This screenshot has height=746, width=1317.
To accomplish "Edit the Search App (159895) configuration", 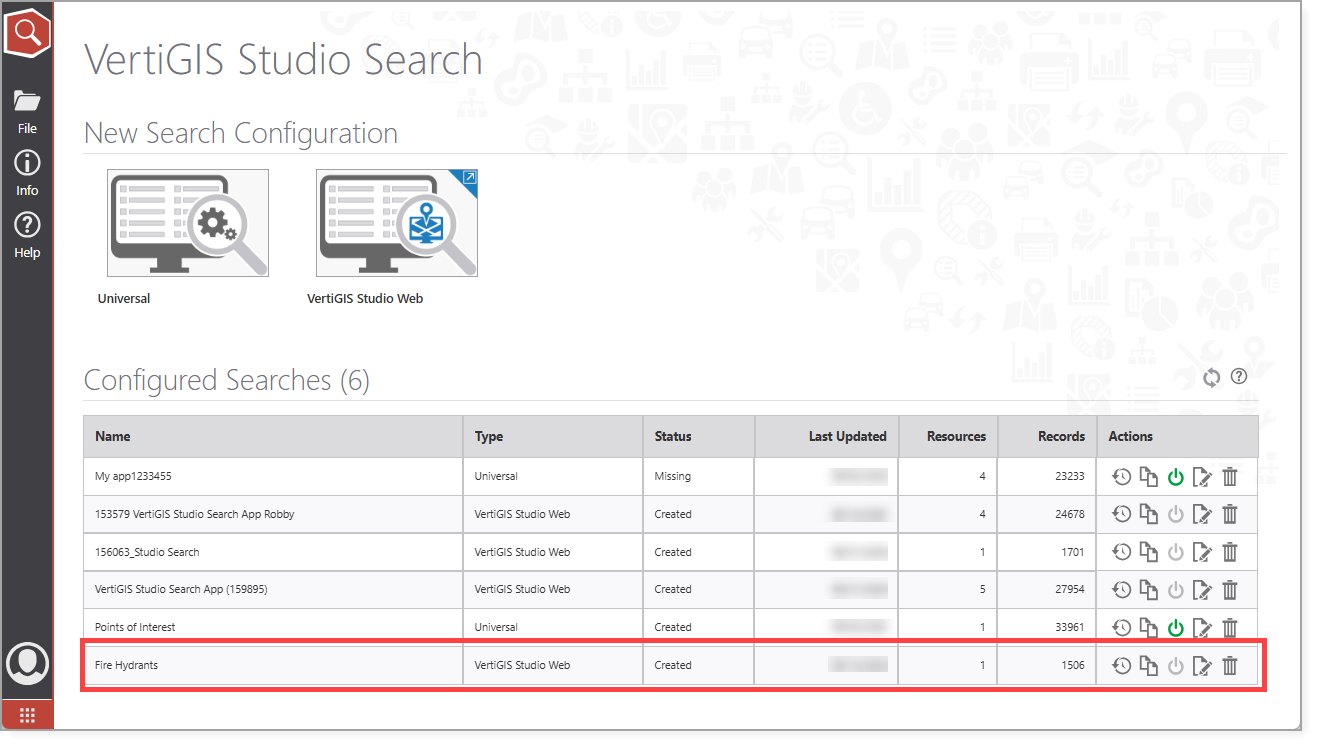I will (x=1203, y=590).
